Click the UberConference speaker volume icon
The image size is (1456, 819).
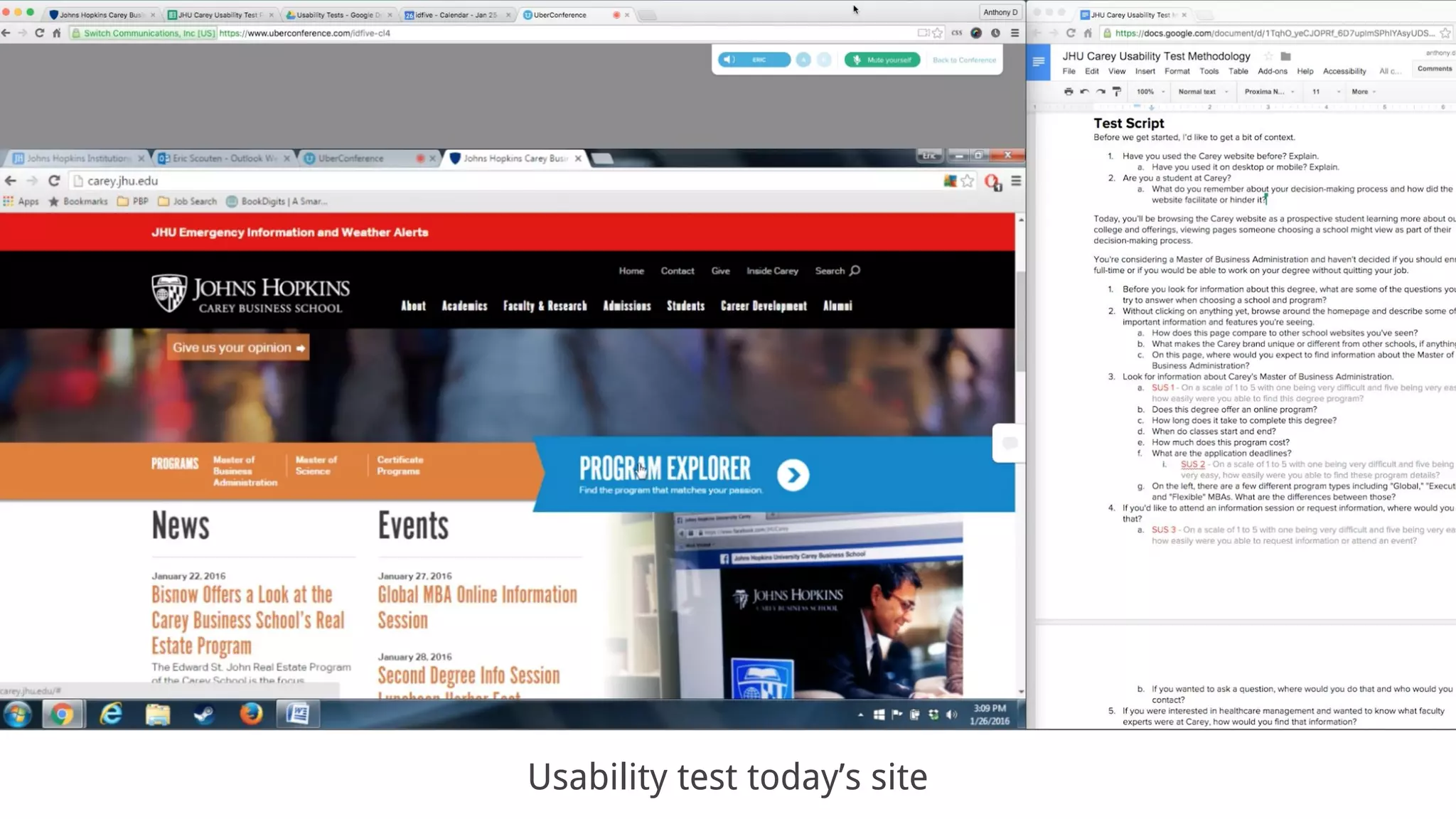coord(729,60)
